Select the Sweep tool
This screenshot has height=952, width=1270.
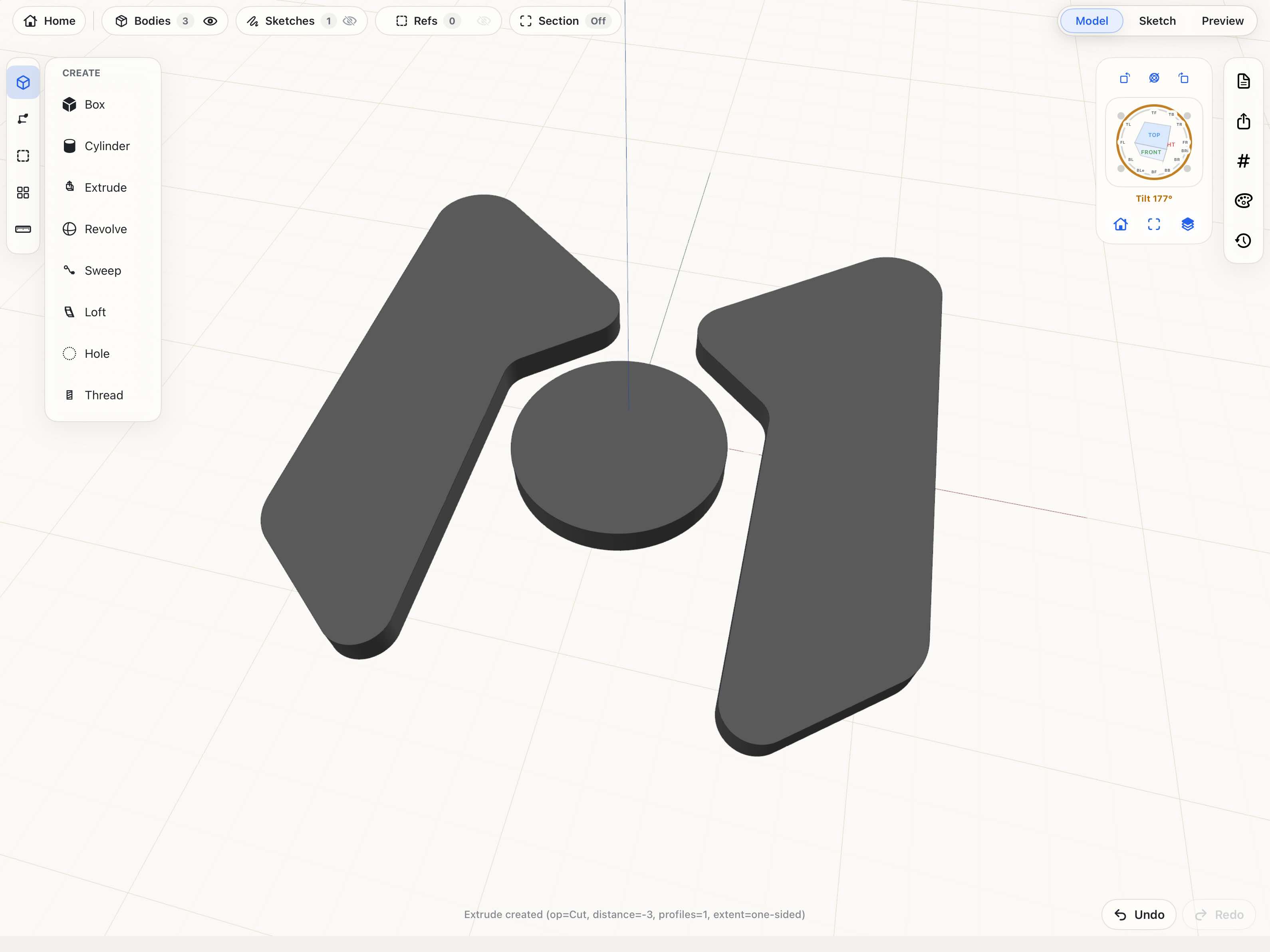(102, 270)
